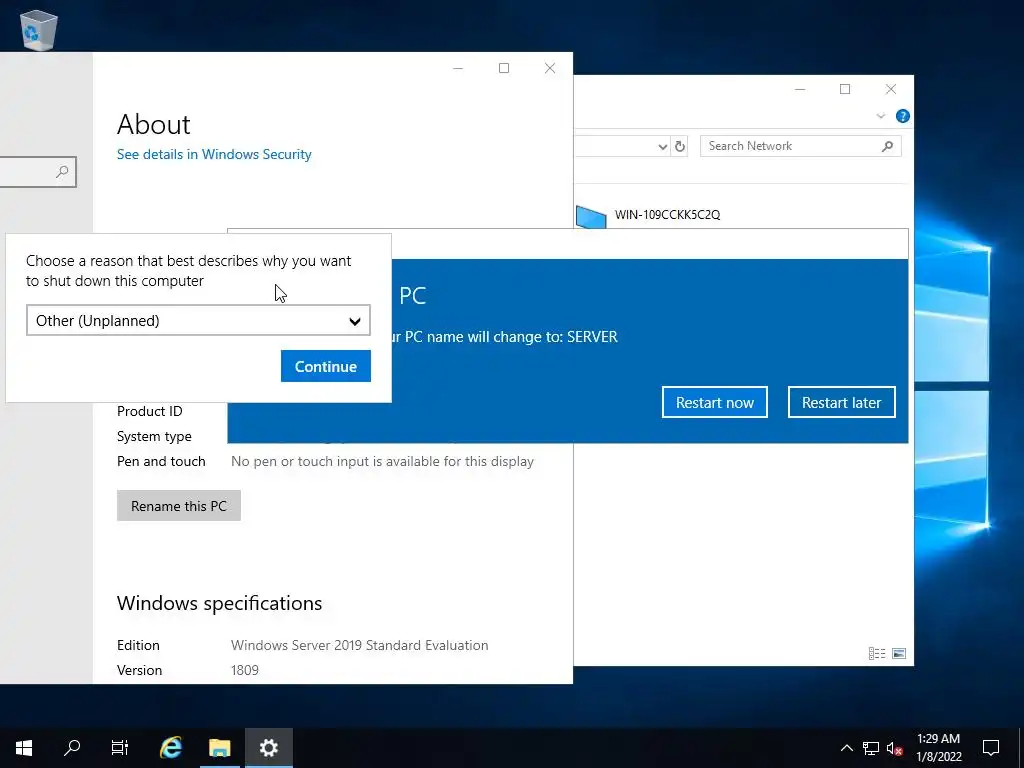The height and width of the screenshot is (768, 1024).
Task: Open the Action Center notifications
Action: click(991, 747)
